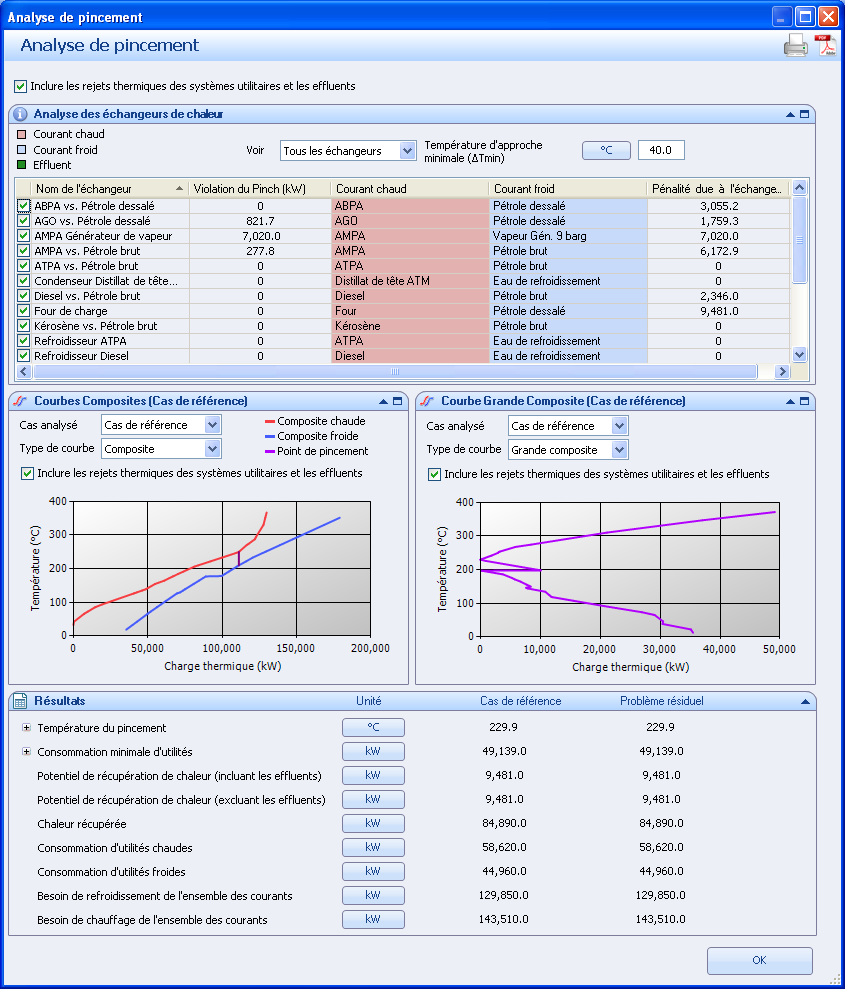This screenshot has height=989, width=845.
Task: Click the printer icon
Action: 795,45
